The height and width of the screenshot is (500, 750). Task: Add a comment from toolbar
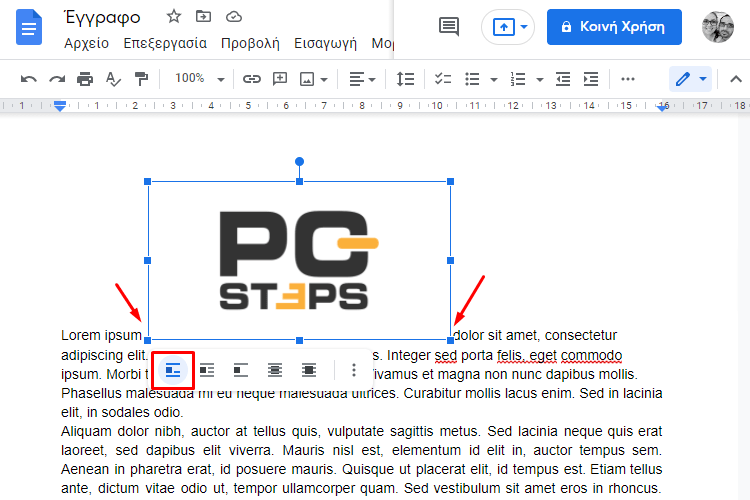click(x=280, y=79)
